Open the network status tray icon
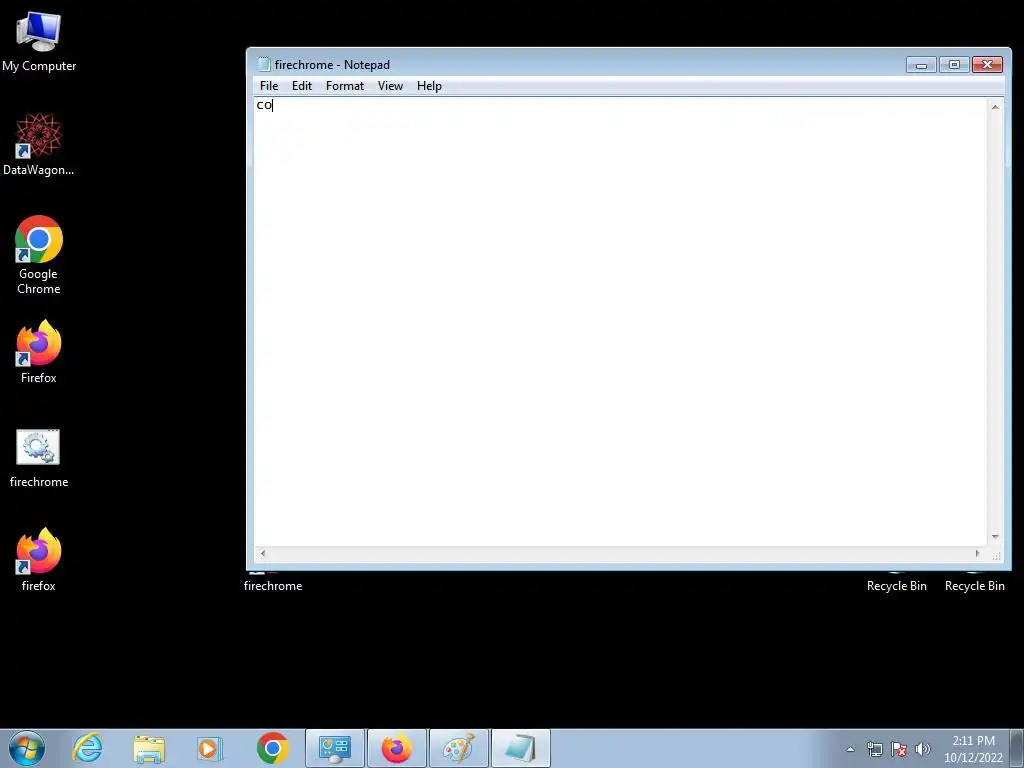Screen dimensions: 1024x768 [x=874, y=749]
